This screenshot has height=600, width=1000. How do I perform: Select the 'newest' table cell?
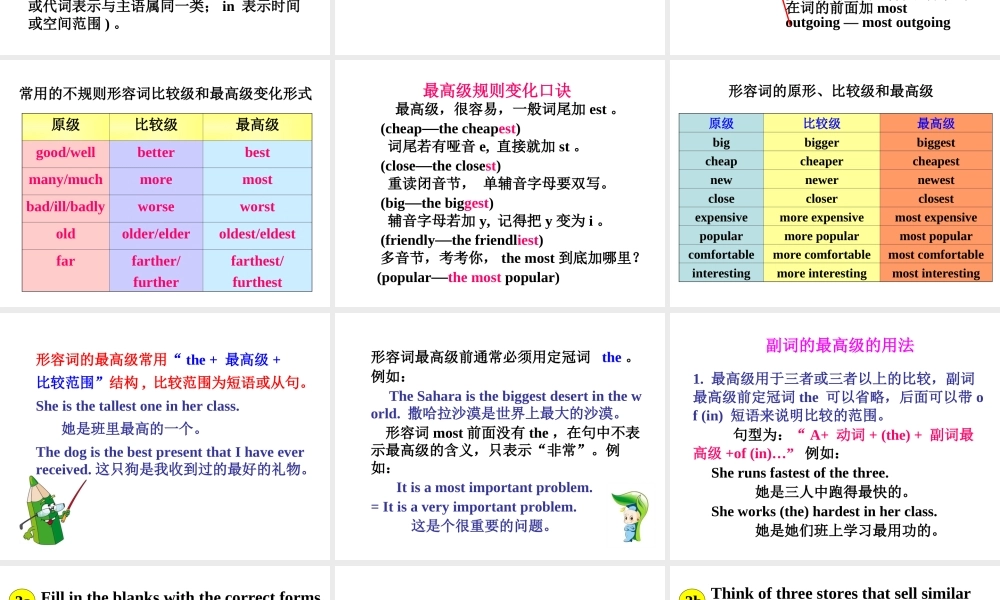click(936, 179)
